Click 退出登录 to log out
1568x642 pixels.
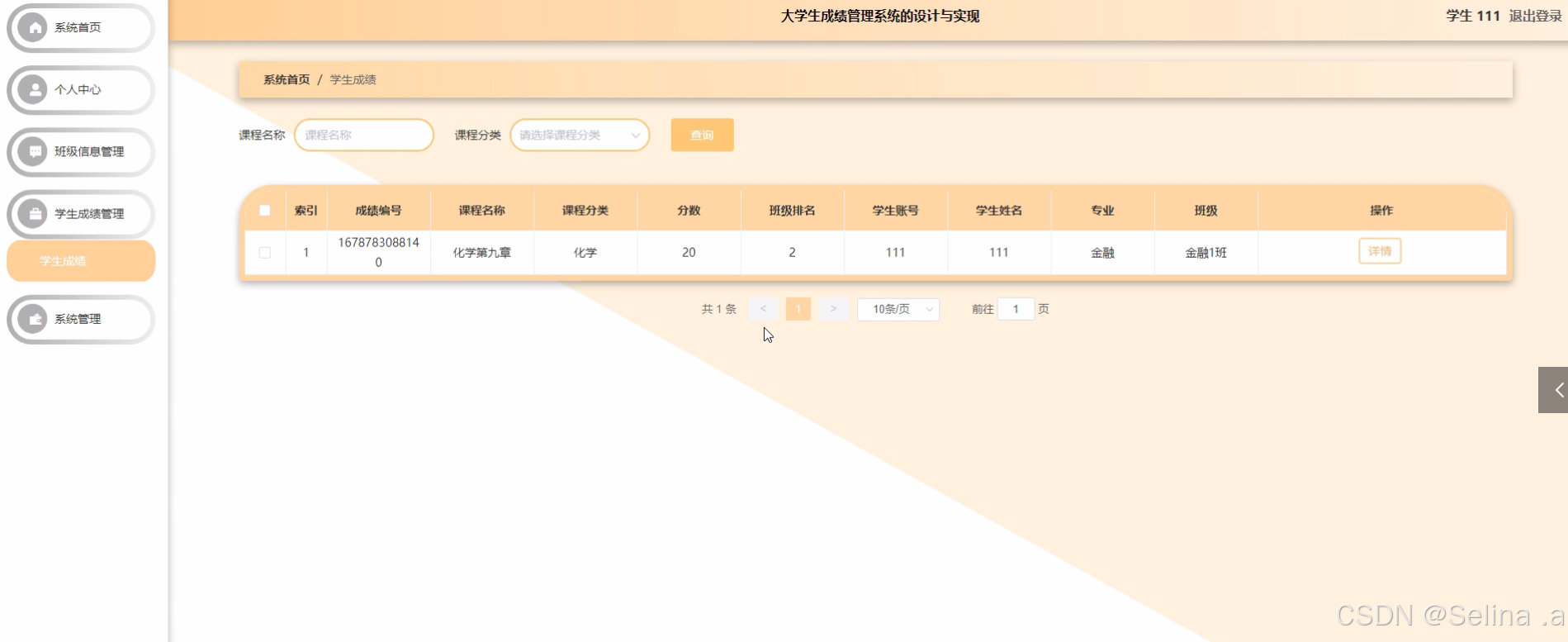point(1535,16)
